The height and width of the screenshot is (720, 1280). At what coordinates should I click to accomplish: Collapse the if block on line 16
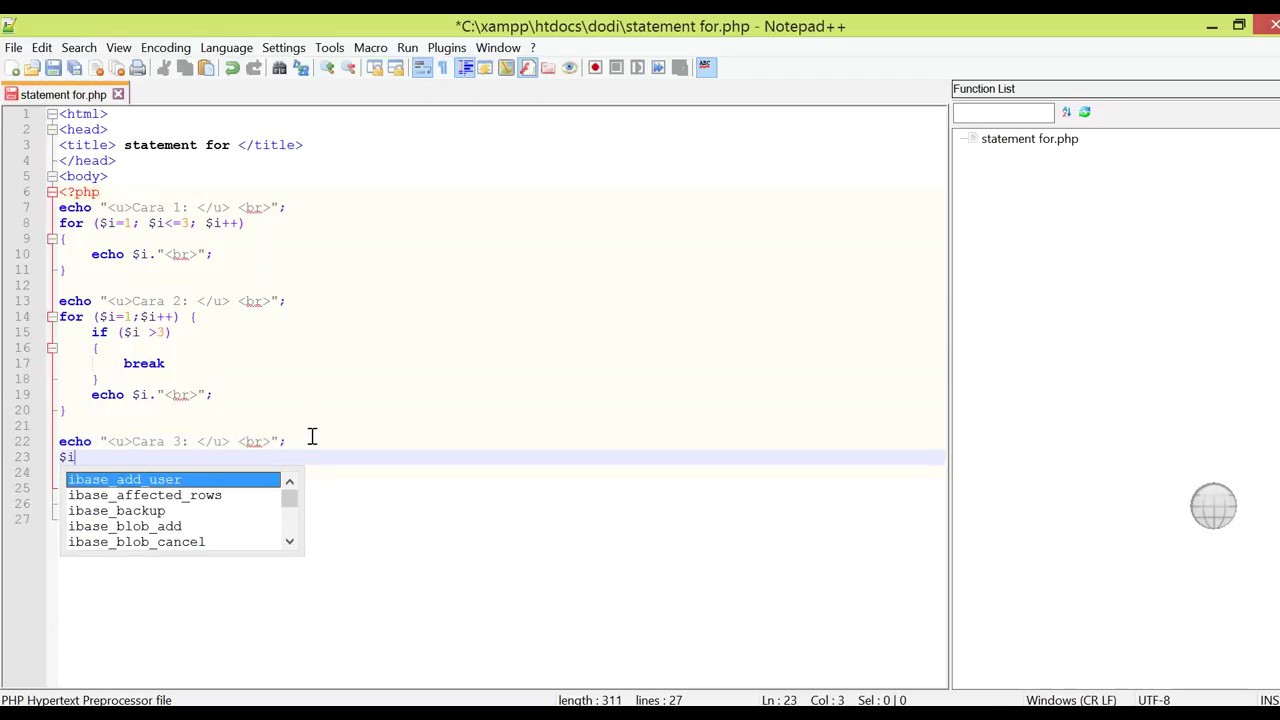click(52, 348)
